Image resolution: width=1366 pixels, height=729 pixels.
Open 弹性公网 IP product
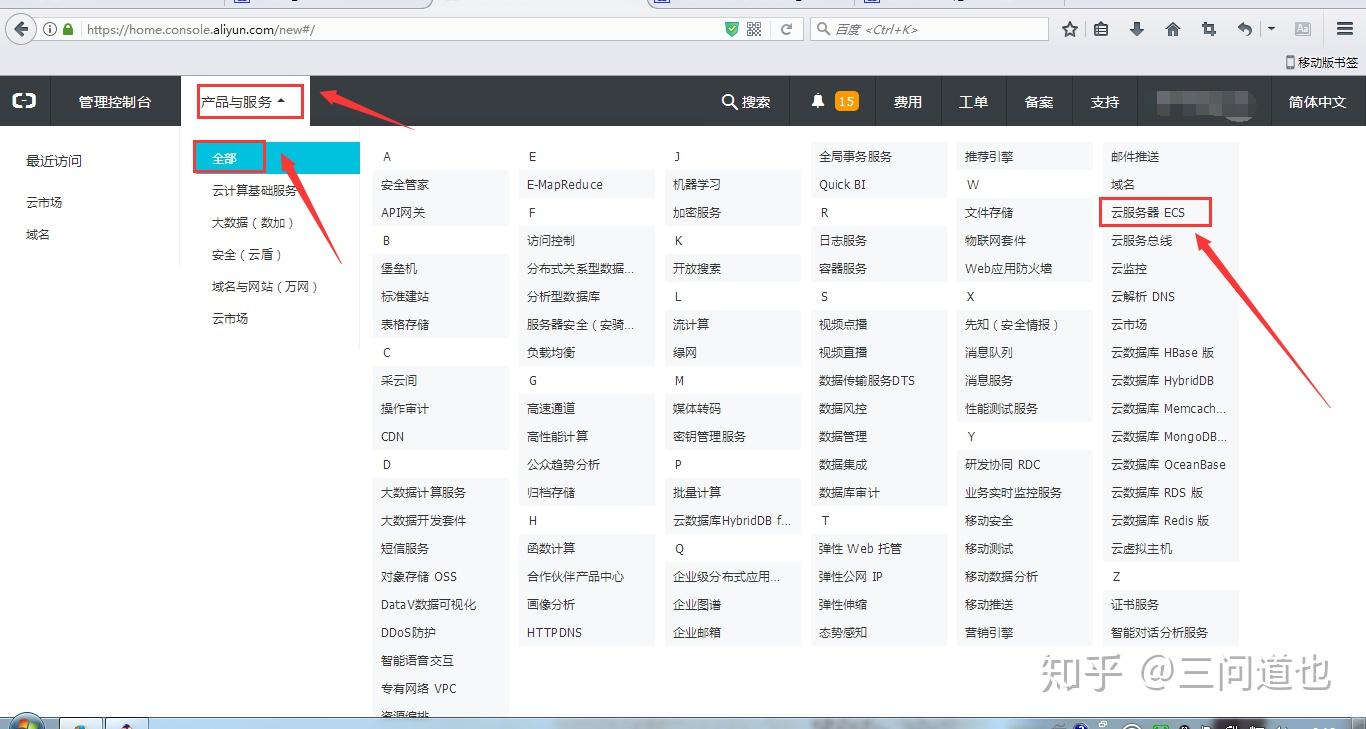851,576
